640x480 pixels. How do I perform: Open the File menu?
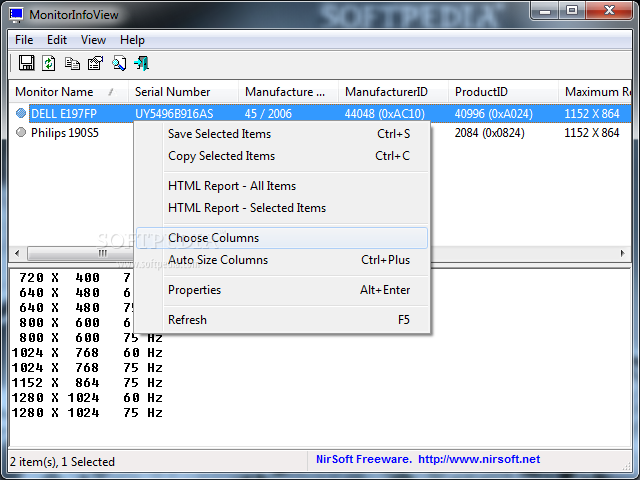(24, 40)
